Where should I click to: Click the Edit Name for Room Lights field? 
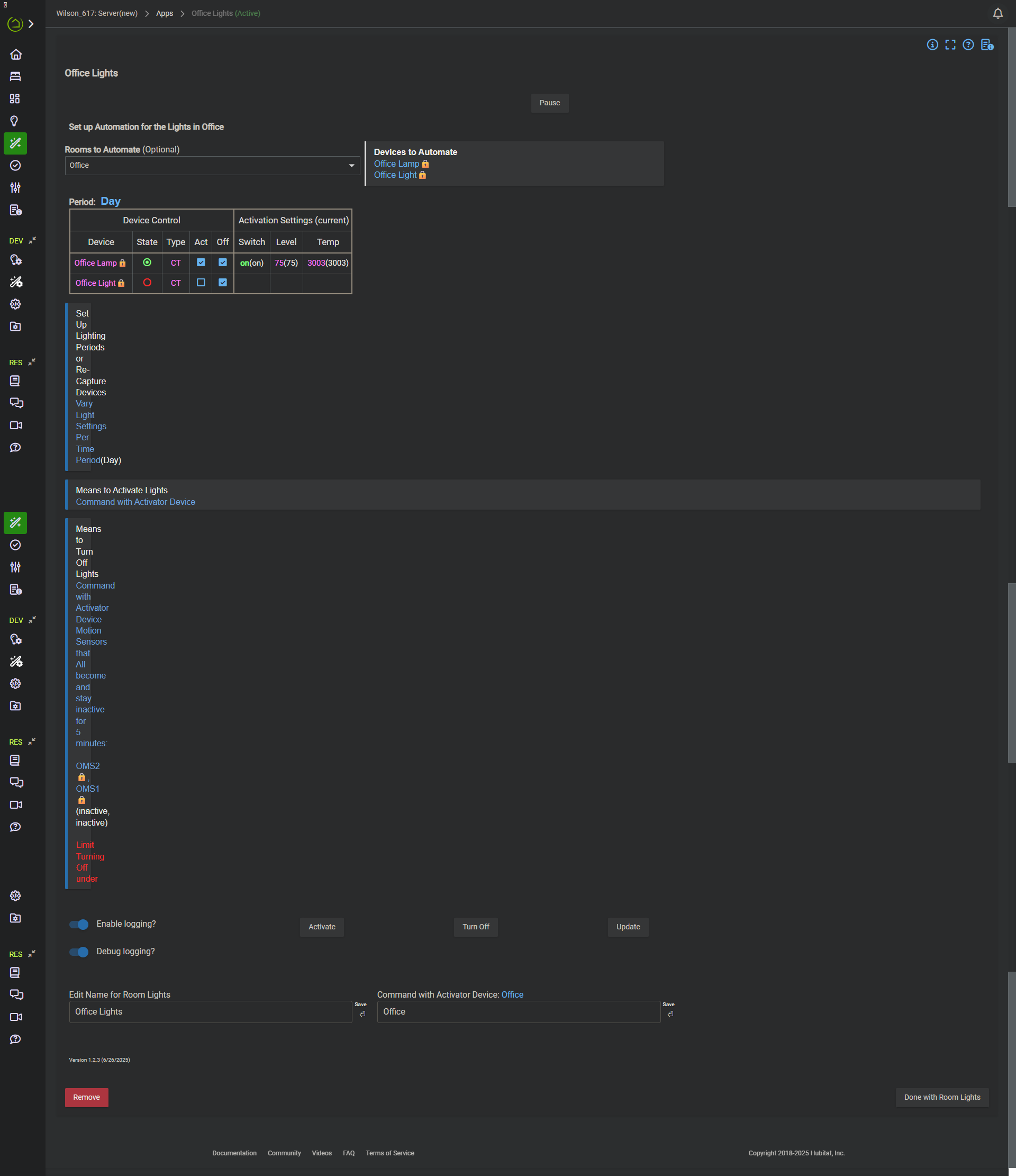click(x=210, y=1011)
